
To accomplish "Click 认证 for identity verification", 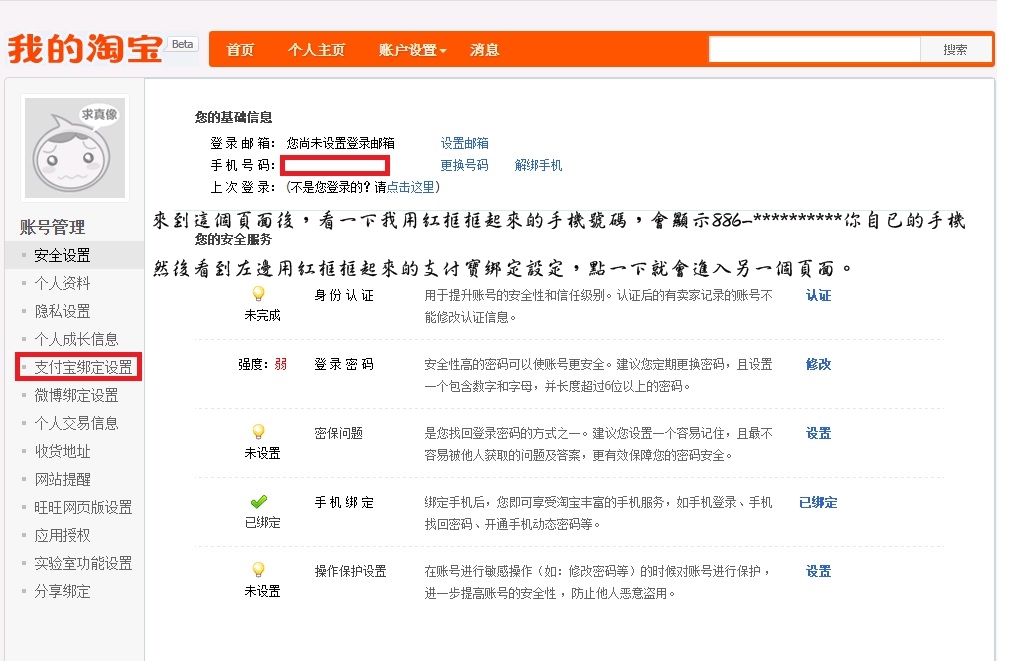I will point(818,296).
